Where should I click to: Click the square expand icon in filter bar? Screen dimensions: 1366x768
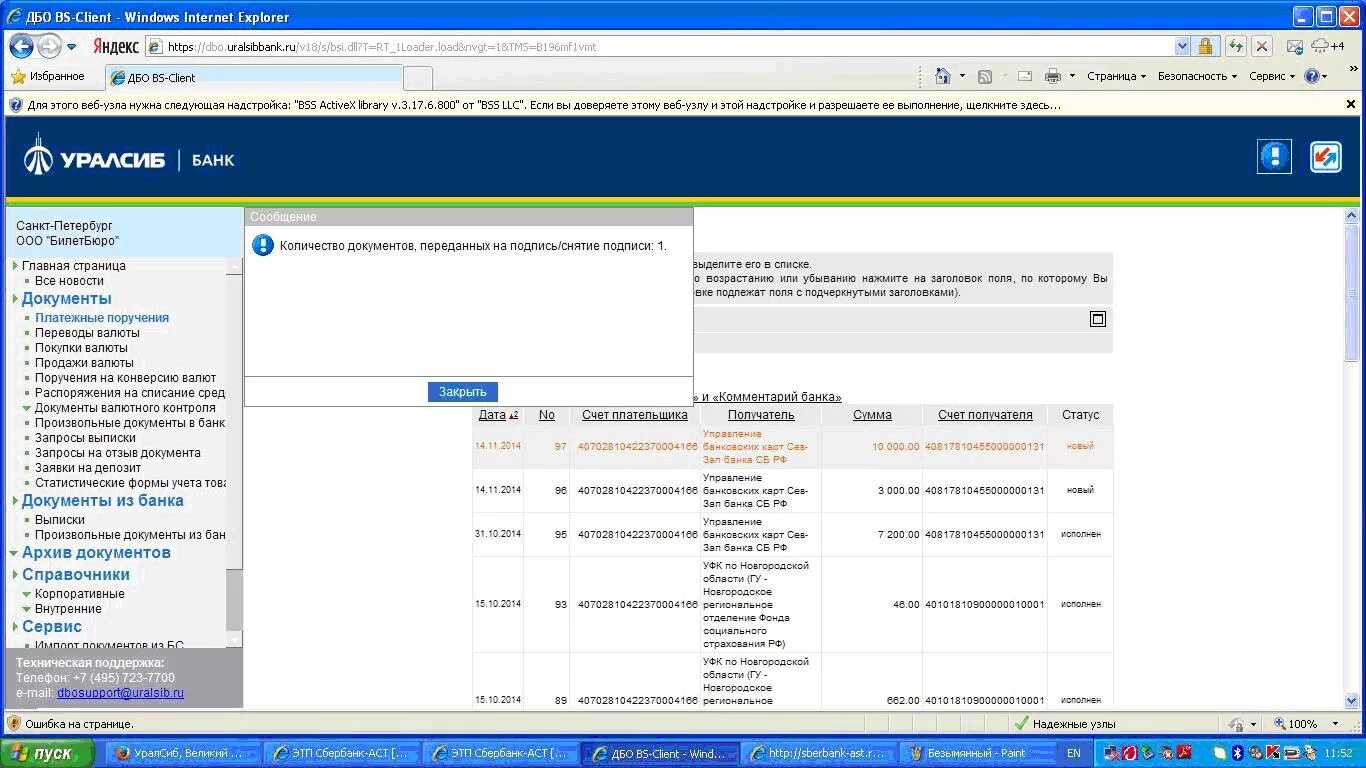click(1097, 319)
